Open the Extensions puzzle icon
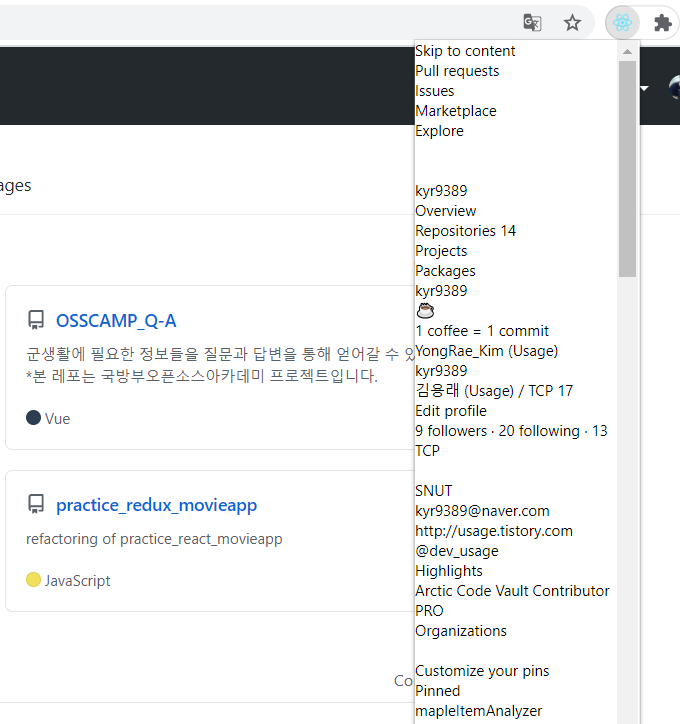The height and width of the screenshot is (724, 680). point(662,22)
